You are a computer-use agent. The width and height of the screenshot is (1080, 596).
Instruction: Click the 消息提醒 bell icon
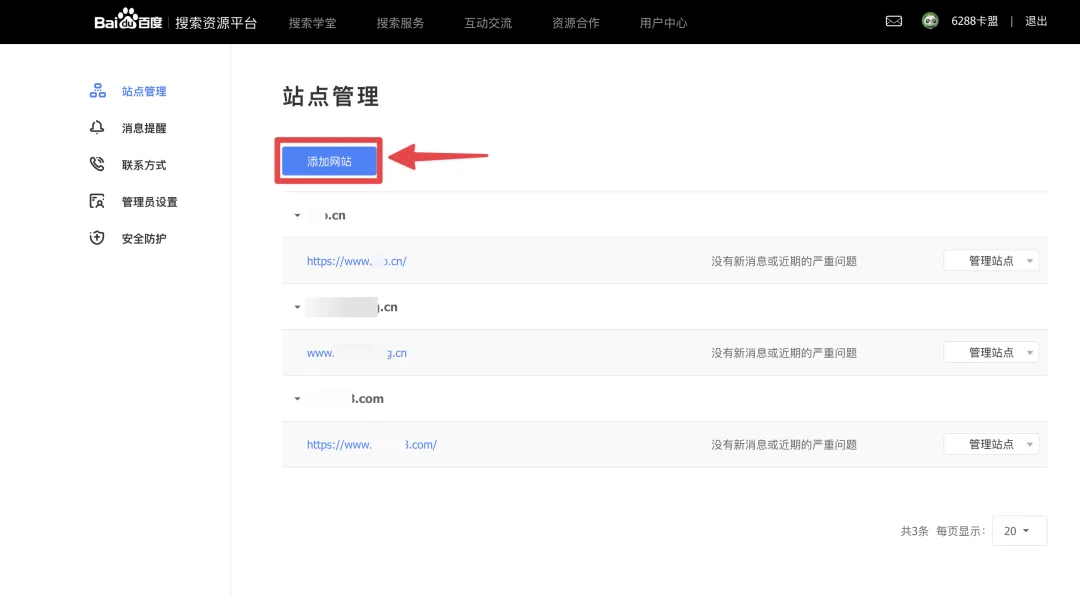[97, 128]
